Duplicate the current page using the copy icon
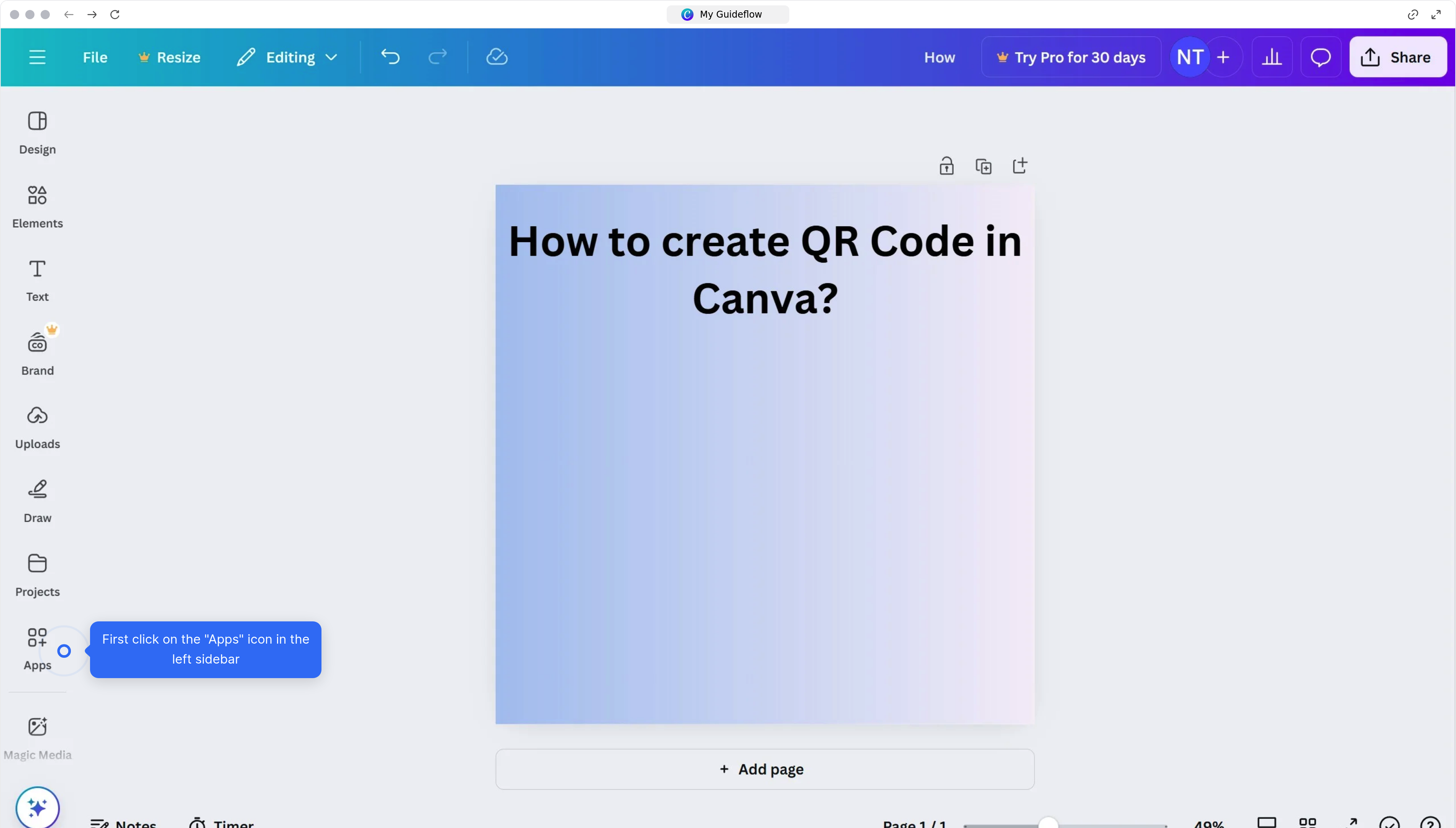1456x828 pixels. 984,166
